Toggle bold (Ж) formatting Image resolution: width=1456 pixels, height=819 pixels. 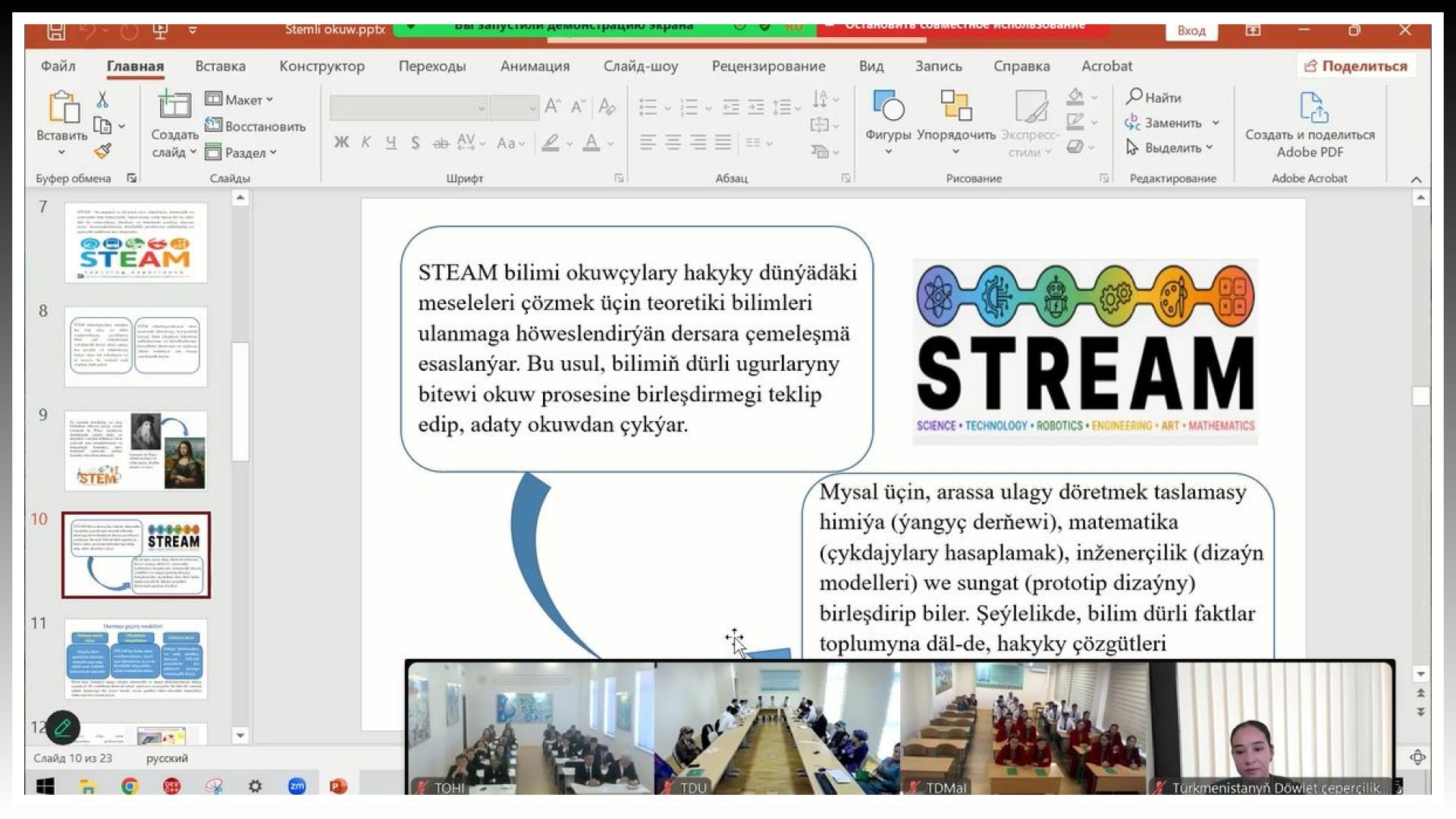tap(341, 143)
